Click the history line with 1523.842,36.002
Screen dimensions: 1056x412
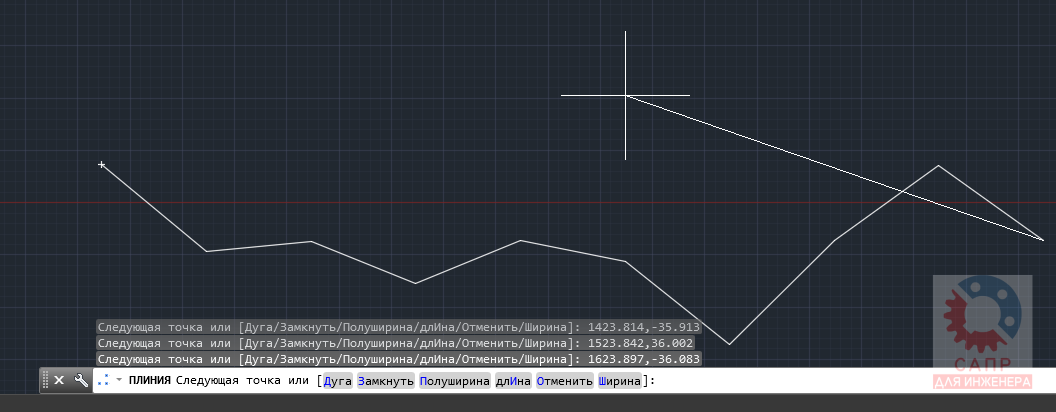(x=395, y=343)
